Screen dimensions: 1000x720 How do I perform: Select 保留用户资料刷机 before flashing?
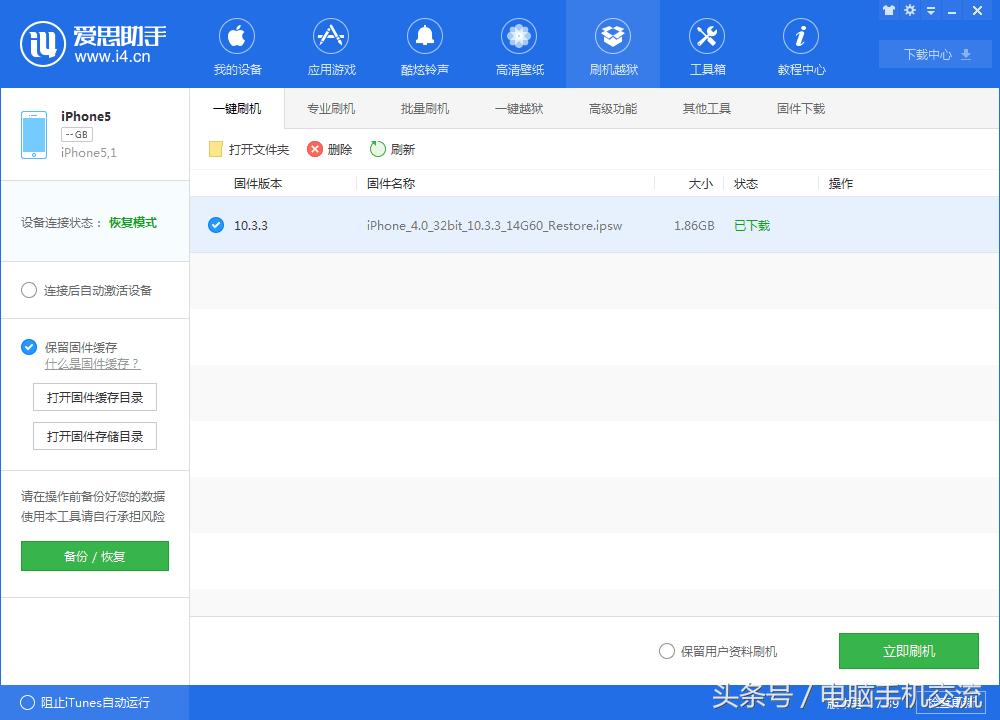click(666, 650)
